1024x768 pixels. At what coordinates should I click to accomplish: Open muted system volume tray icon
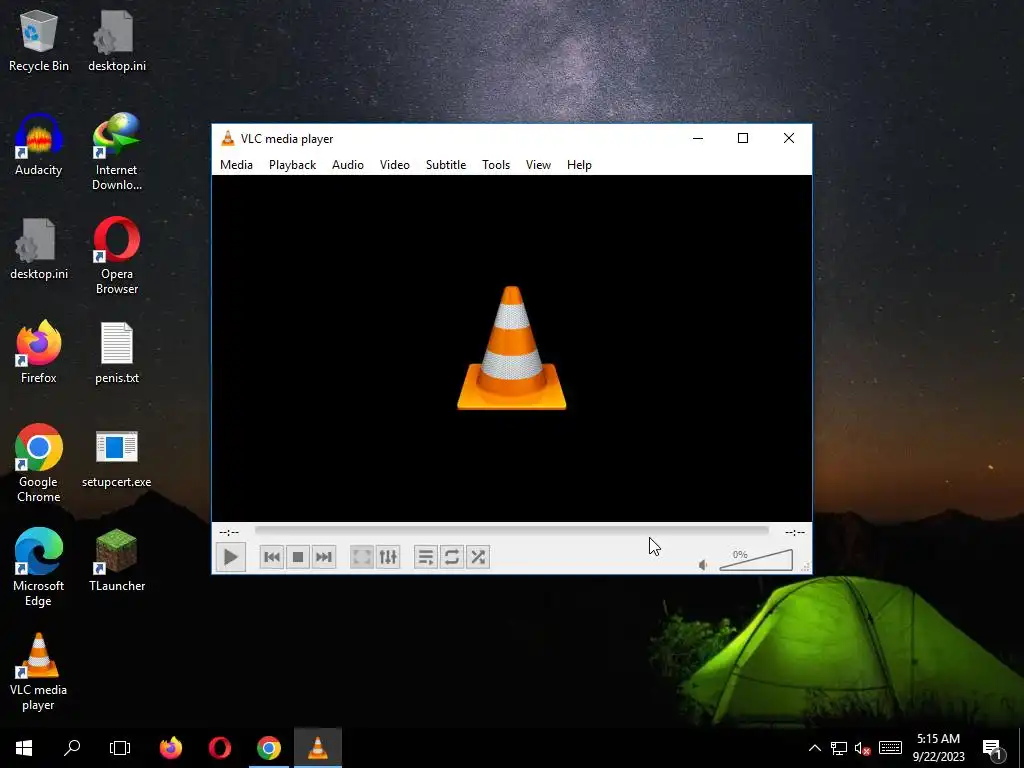(863, 748)
